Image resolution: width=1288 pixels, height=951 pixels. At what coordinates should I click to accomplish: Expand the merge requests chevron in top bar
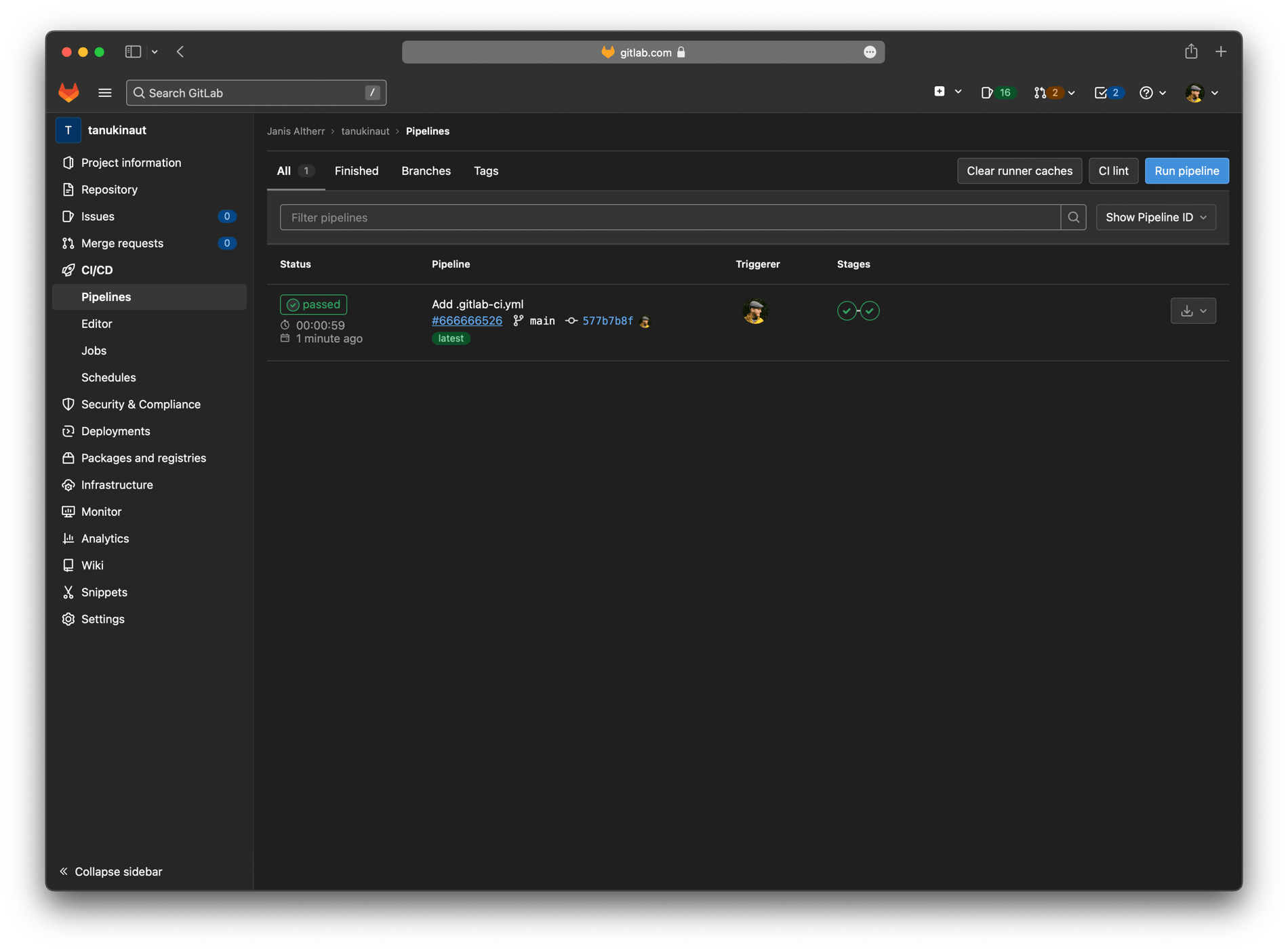point(1071,93)
